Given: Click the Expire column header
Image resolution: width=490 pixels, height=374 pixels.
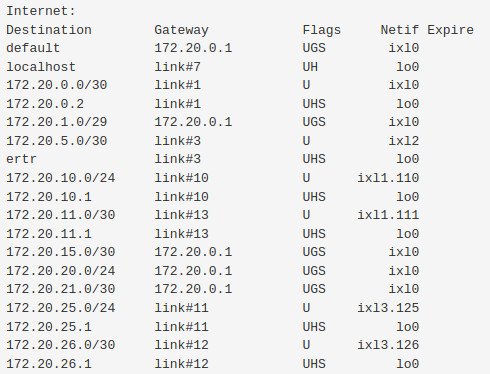Looking at the screenshot, I should (x=450, y=30).
